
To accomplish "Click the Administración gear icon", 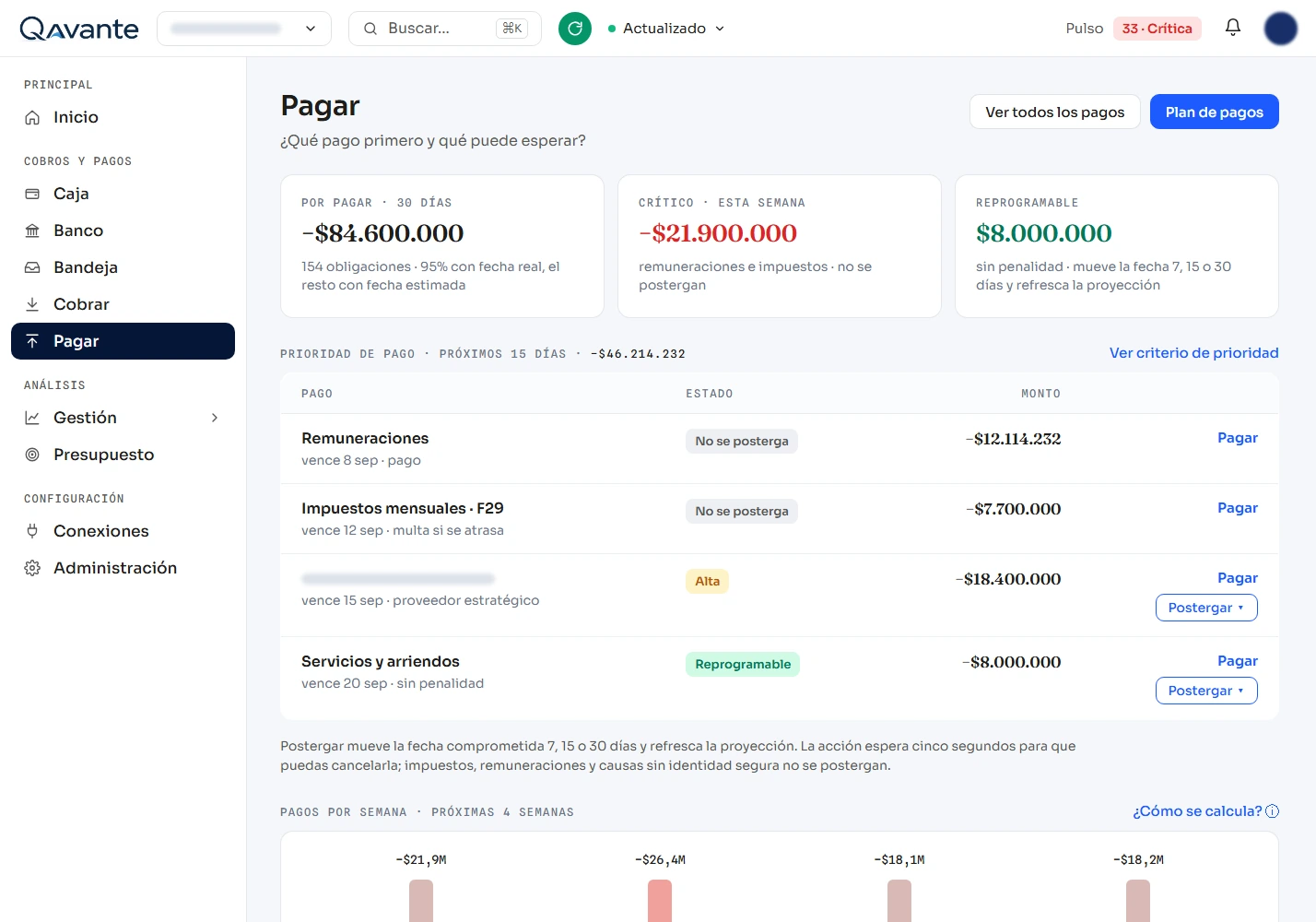I will coord(32,568).
